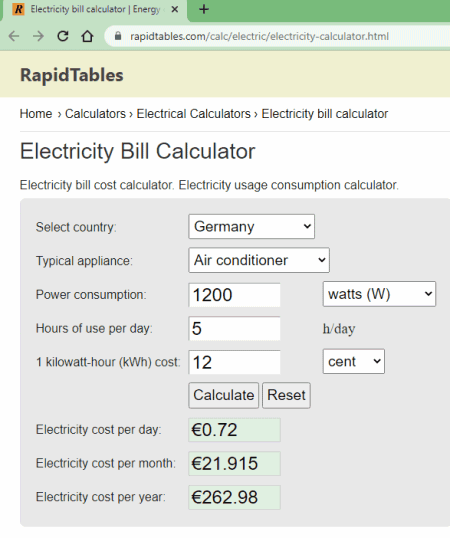This screenshot has height=538, width=450.
Task: Click the browser back arrow icon
Action: pyautogui.click(x=14, y=36)
